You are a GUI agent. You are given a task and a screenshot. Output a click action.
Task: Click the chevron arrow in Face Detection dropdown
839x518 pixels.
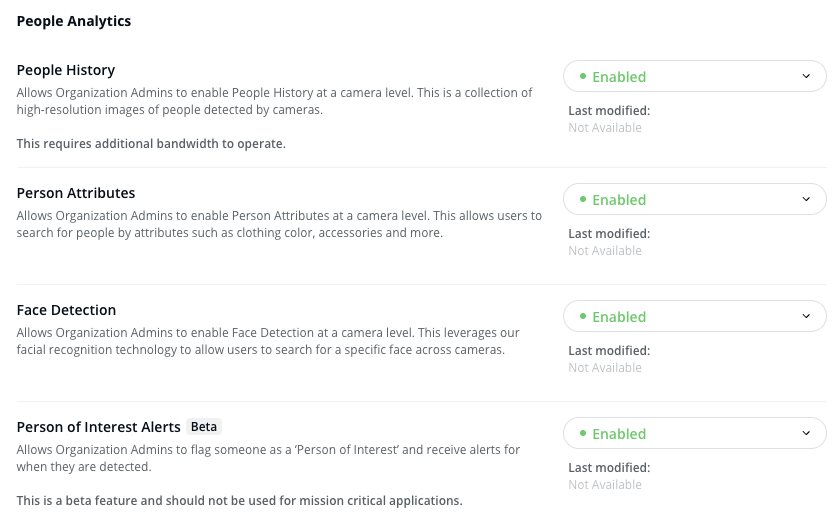click(x=806, y=317)
